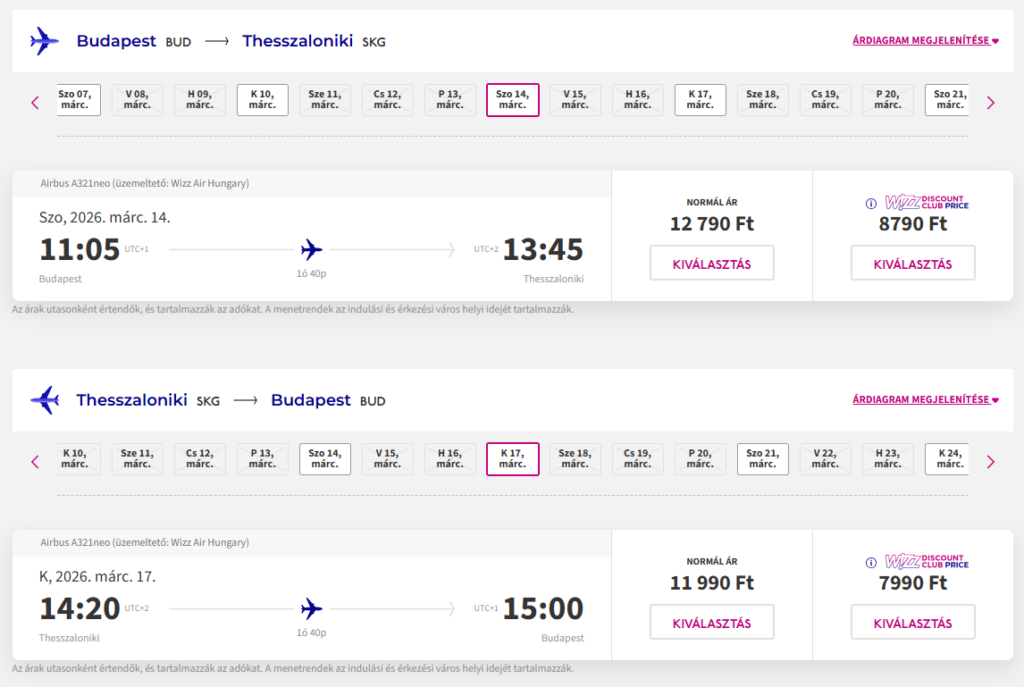Select outbound date K 10, márc.

tap(262, 100)
